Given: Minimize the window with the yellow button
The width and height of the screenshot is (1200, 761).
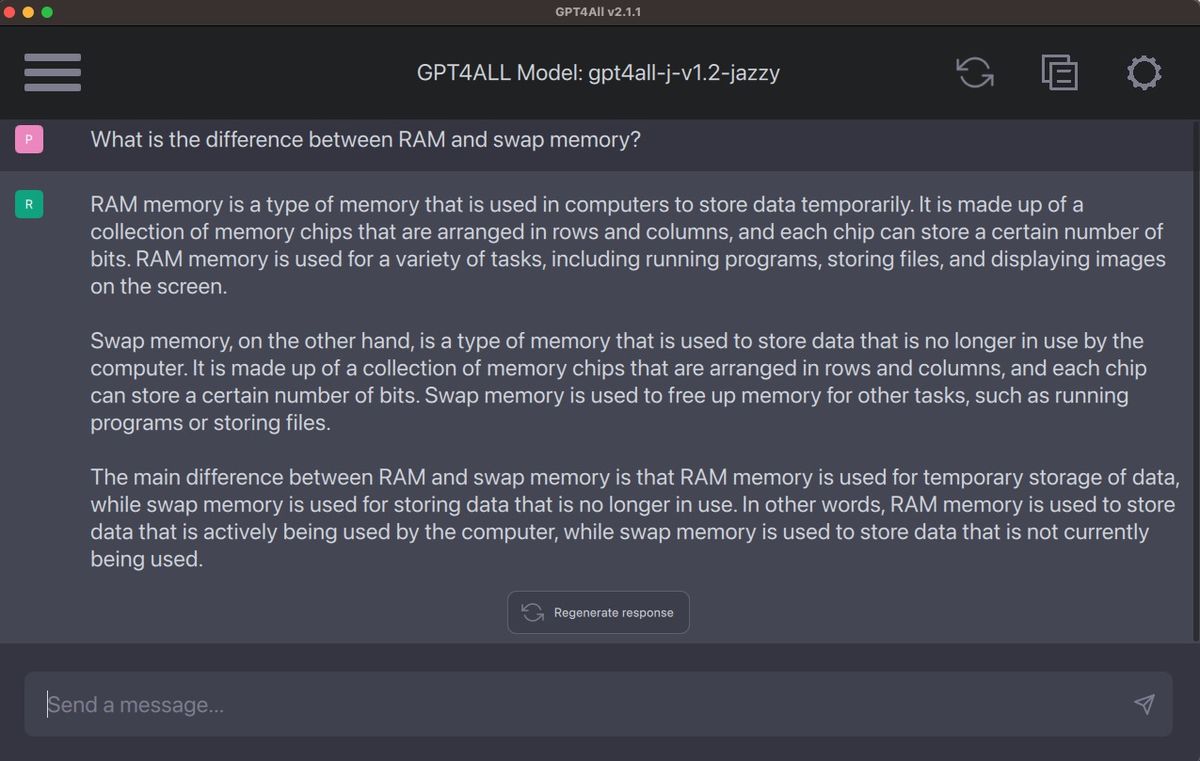Looking at the screenshot, I should click(x=29, y=12).
